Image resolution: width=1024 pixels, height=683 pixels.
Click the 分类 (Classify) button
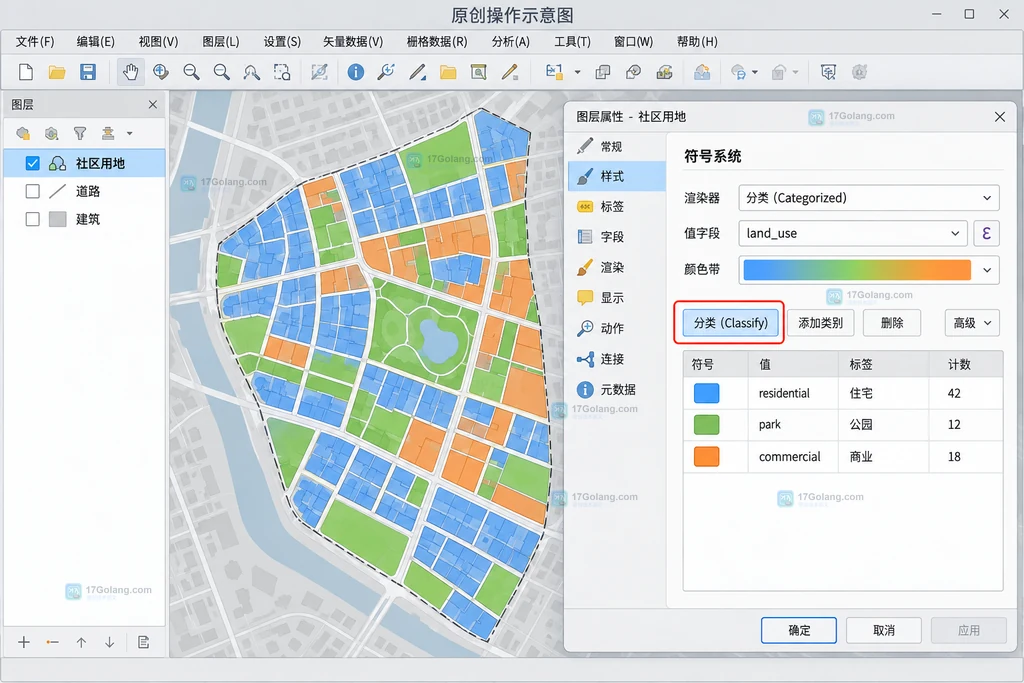tap(730, 323)
